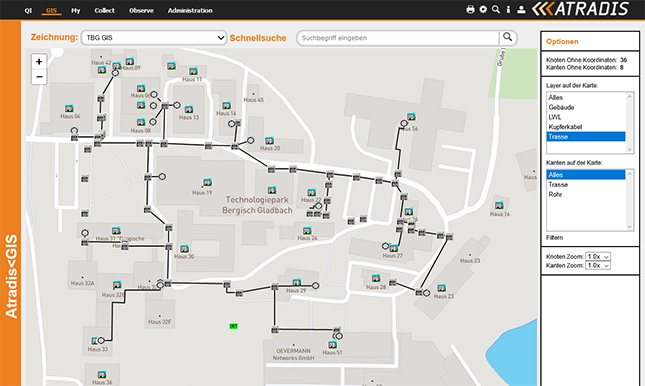The width and height of the screenshot is (645, 386).
Task: Open the Zeichnung TBG GIS dropdown
Action: click(154, 37)
